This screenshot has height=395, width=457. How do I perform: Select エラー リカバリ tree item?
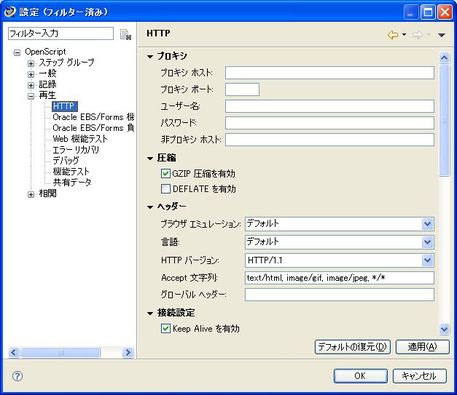click(76, 150)
